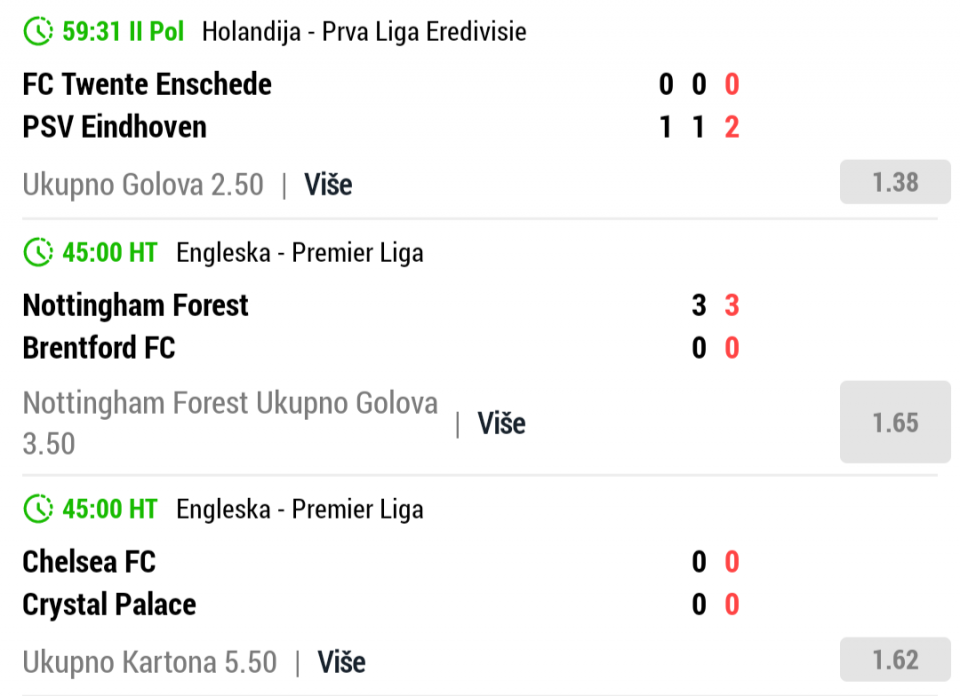Open Engleska - Premier Liga above Chelsea
960x696 pixels.
click(300, 509)
